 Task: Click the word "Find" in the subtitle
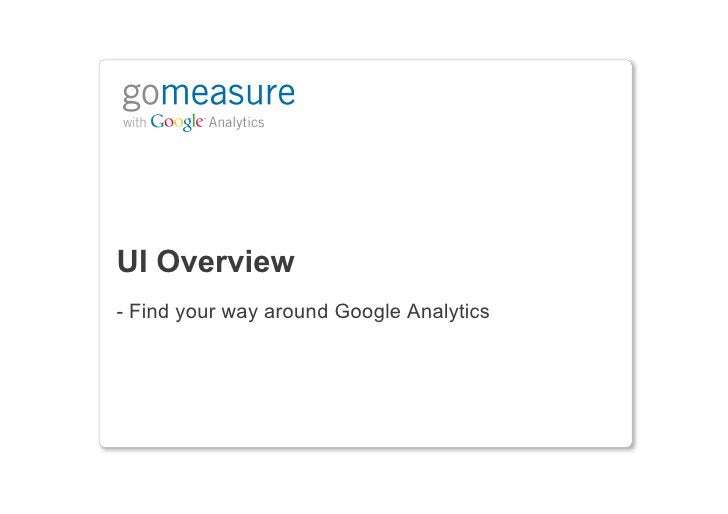146,312
